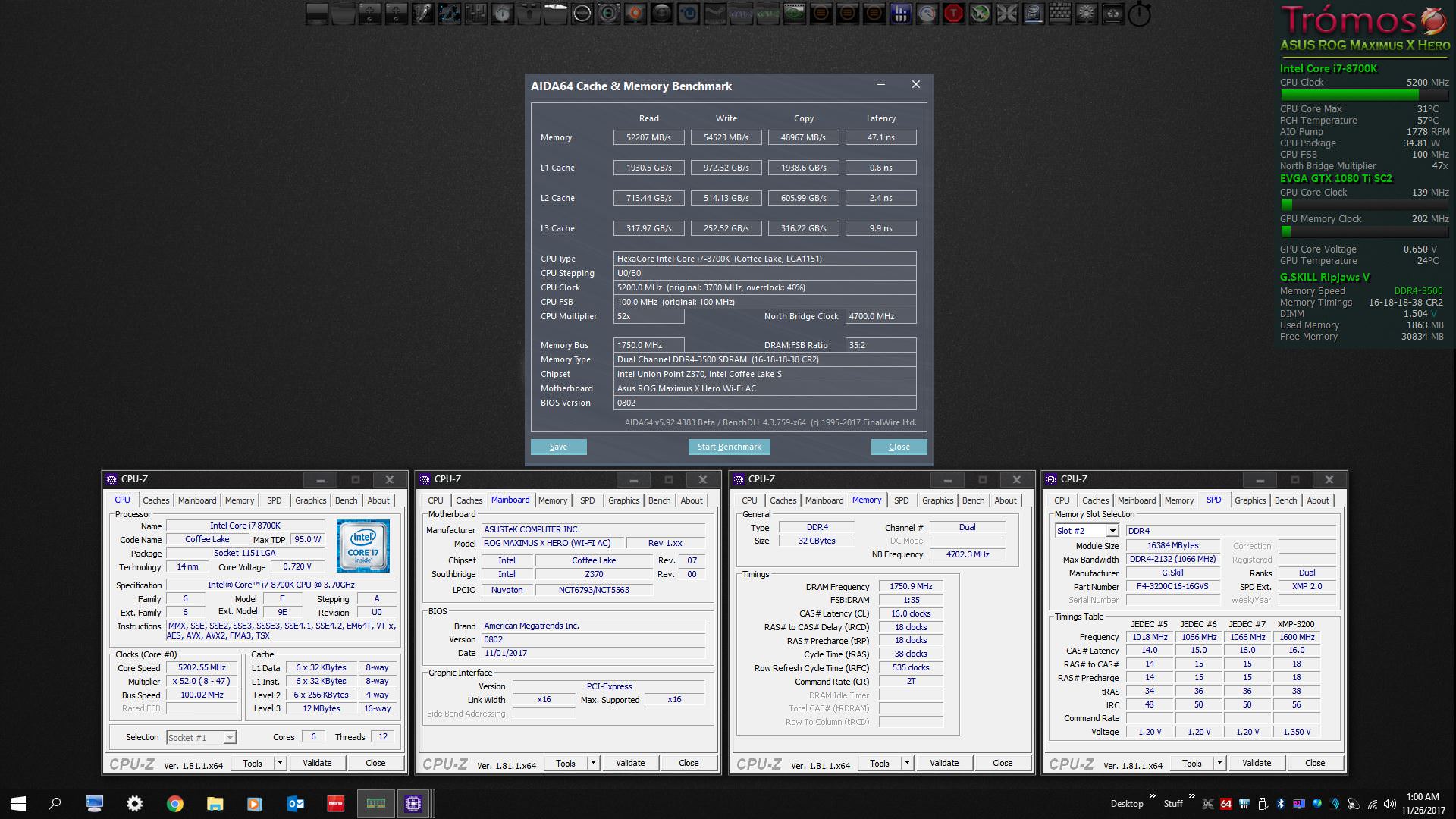Open About tab in CPU-Z SPD window

tap(1318, 500)
